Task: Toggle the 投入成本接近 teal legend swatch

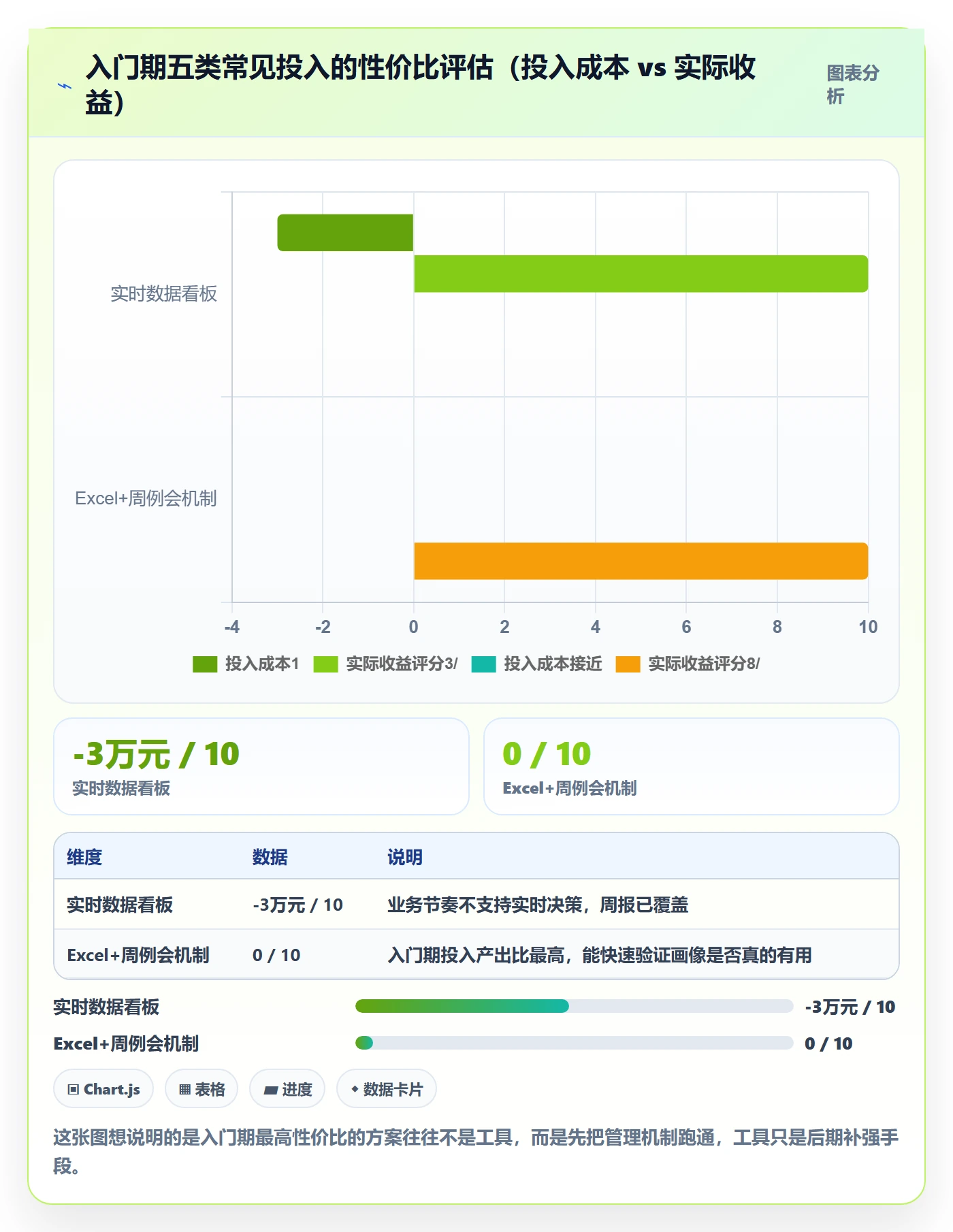Action: point(483,664)
